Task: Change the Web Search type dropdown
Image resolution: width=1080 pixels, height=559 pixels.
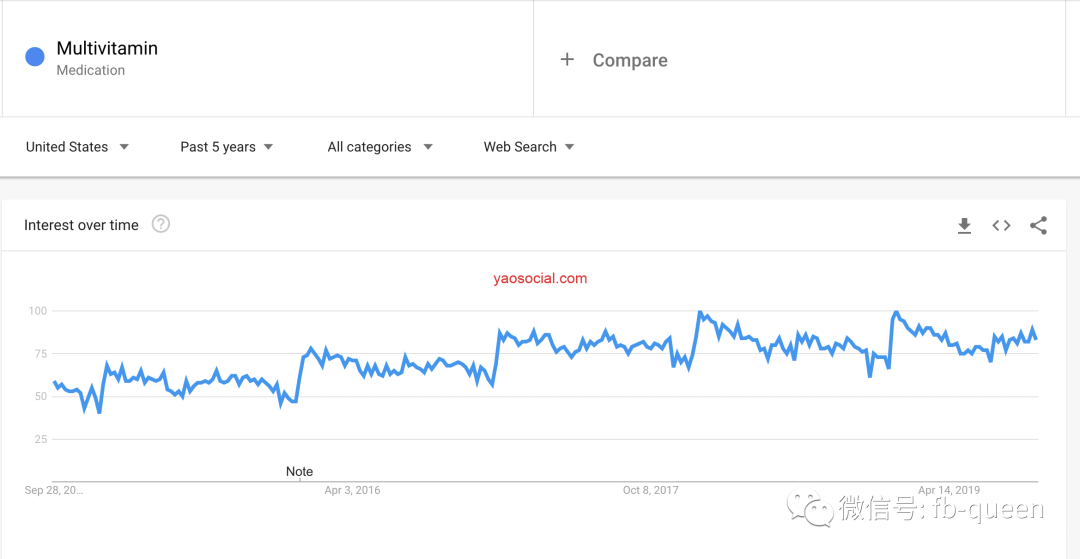Action: click(529, 147)
